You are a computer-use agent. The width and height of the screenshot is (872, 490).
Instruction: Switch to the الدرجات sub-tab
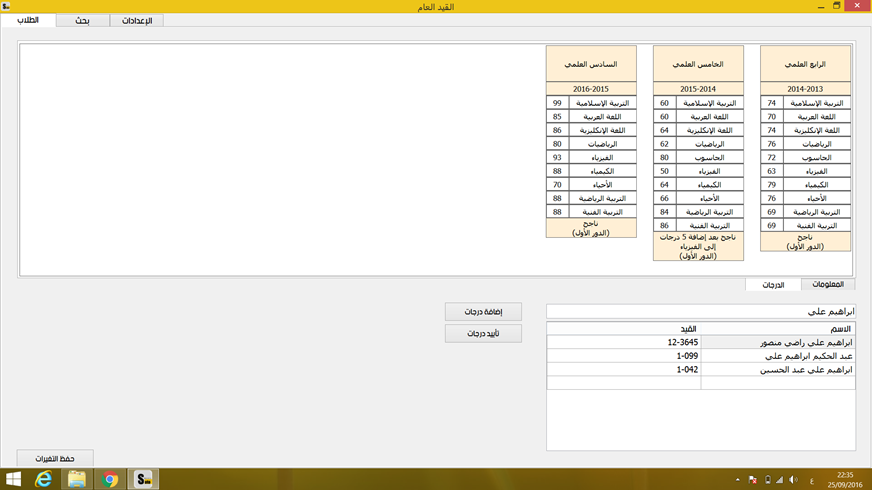click(773, 285)
